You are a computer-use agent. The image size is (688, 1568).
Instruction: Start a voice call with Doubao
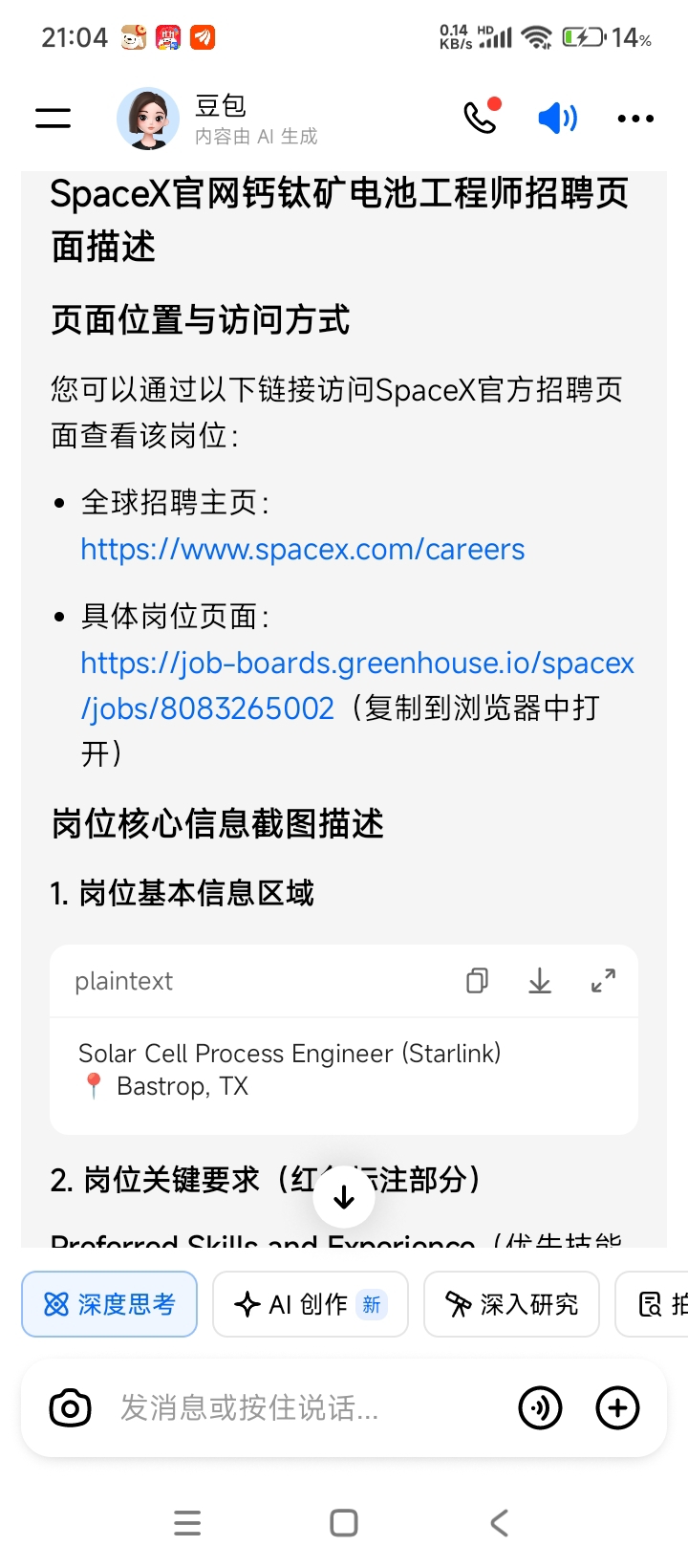[482, 117]
